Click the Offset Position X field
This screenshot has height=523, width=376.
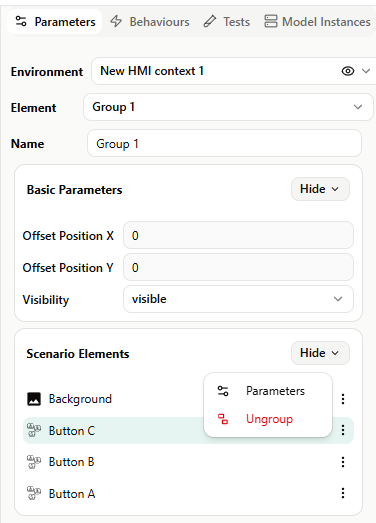pyautogui.click(x=238, y=235)
